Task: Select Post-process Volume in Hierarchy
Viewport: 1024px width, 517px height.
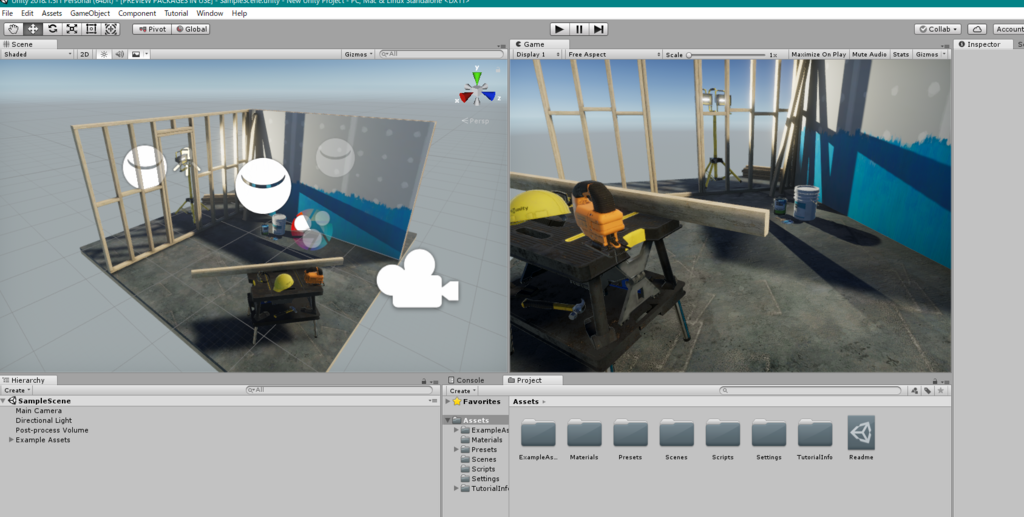Action: pos(52,430)
